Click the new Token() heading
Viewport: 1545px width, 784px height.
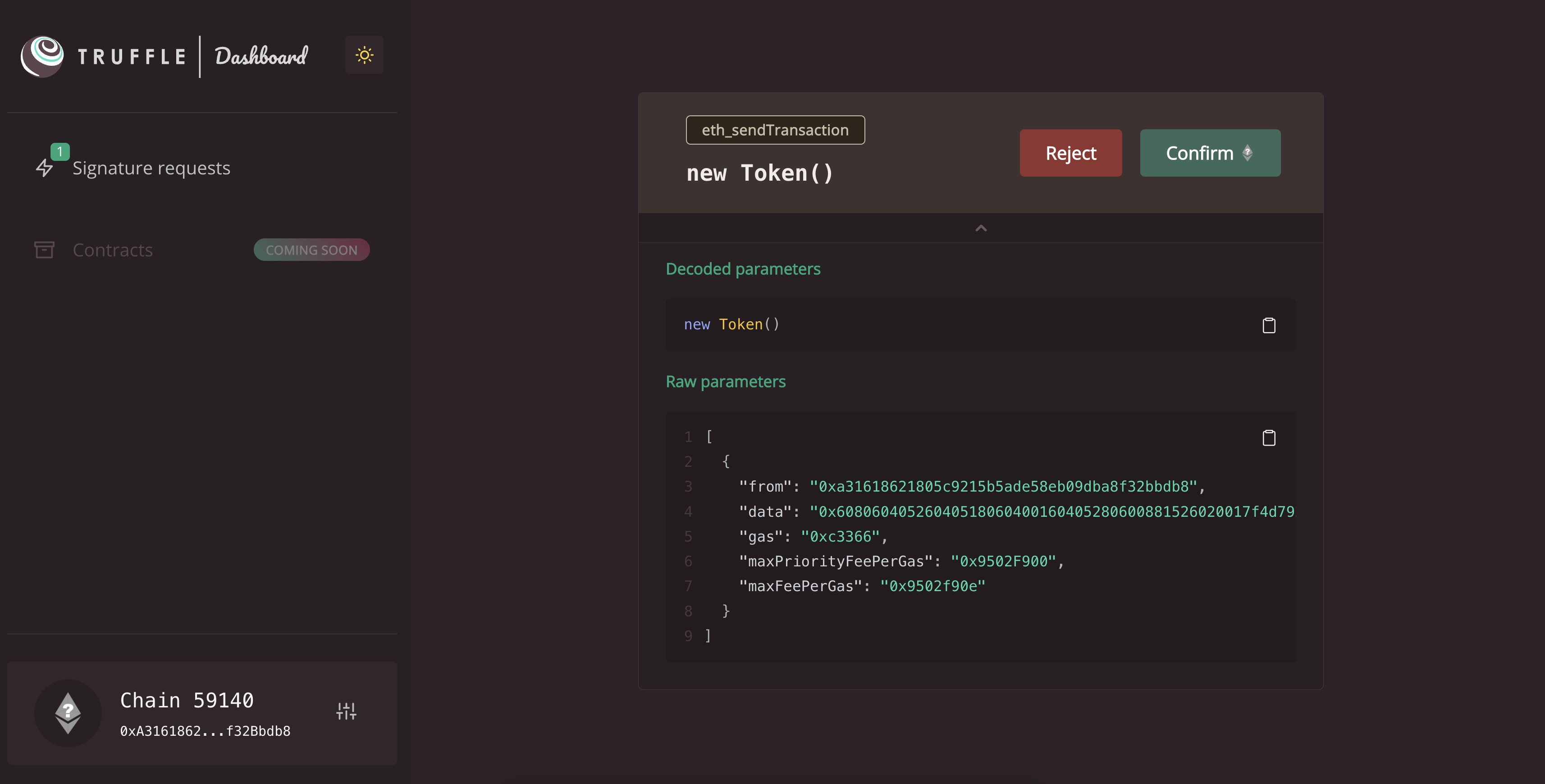pos(760,173)
